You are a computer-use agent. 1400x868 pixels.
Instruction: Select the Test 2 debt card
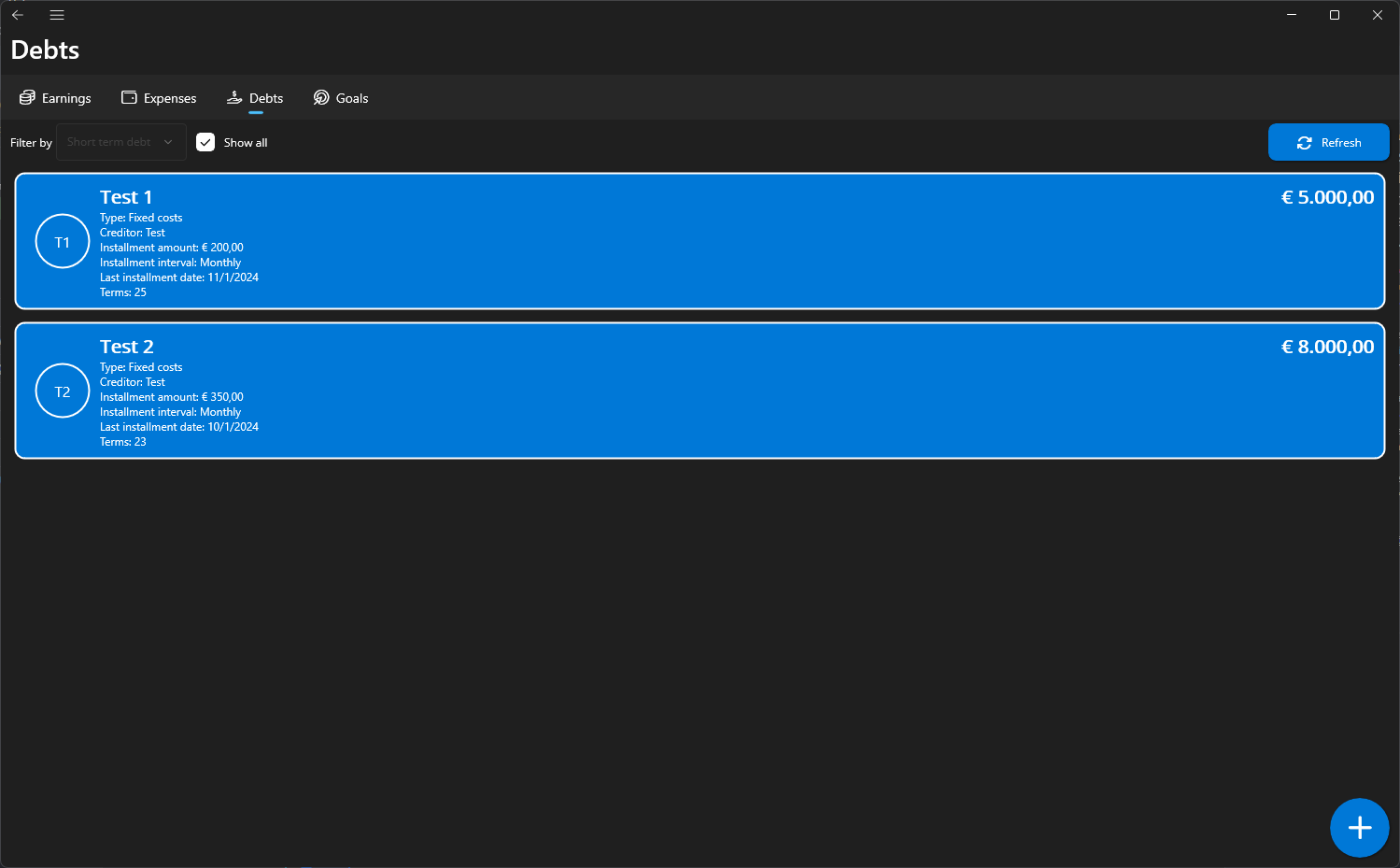point(700,391)
